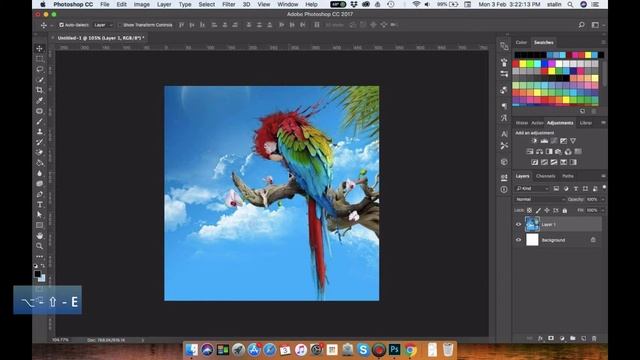The image size is (640, 360).
Task: Select the Quick Selection tool
Action: [x=40, y=80]
